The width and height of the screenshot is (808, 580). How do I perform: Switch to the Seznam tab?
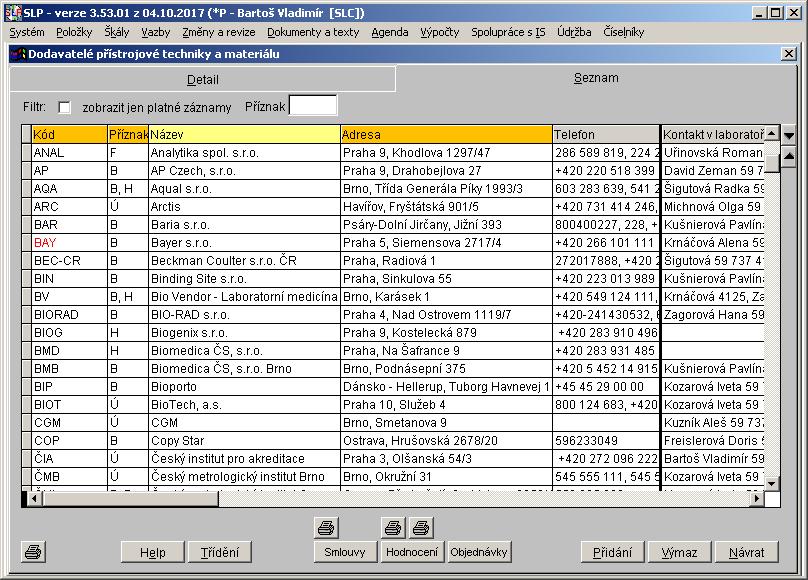pyautogui.click(x=596, y=78)
